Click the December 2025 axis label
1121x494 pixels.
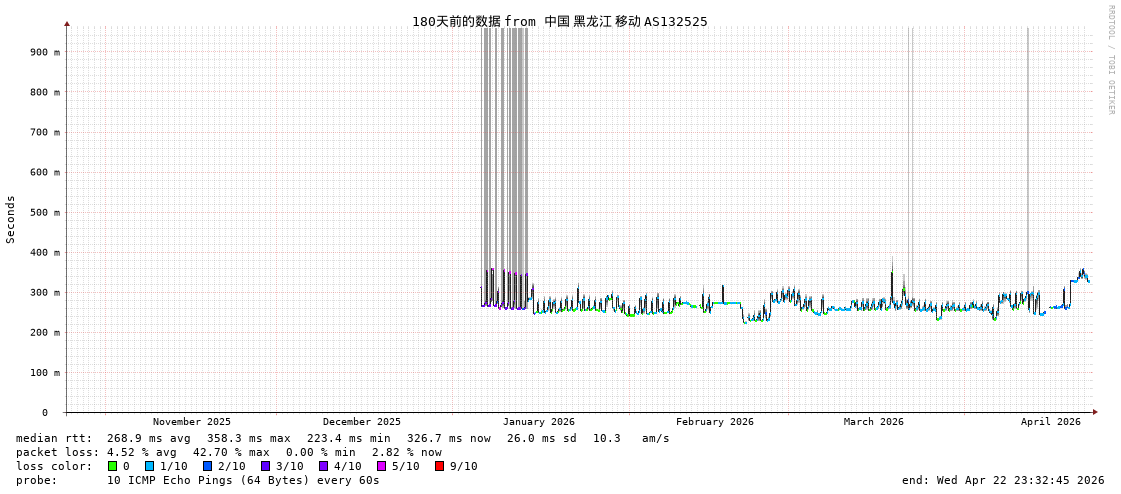click(x=361, y=422)
